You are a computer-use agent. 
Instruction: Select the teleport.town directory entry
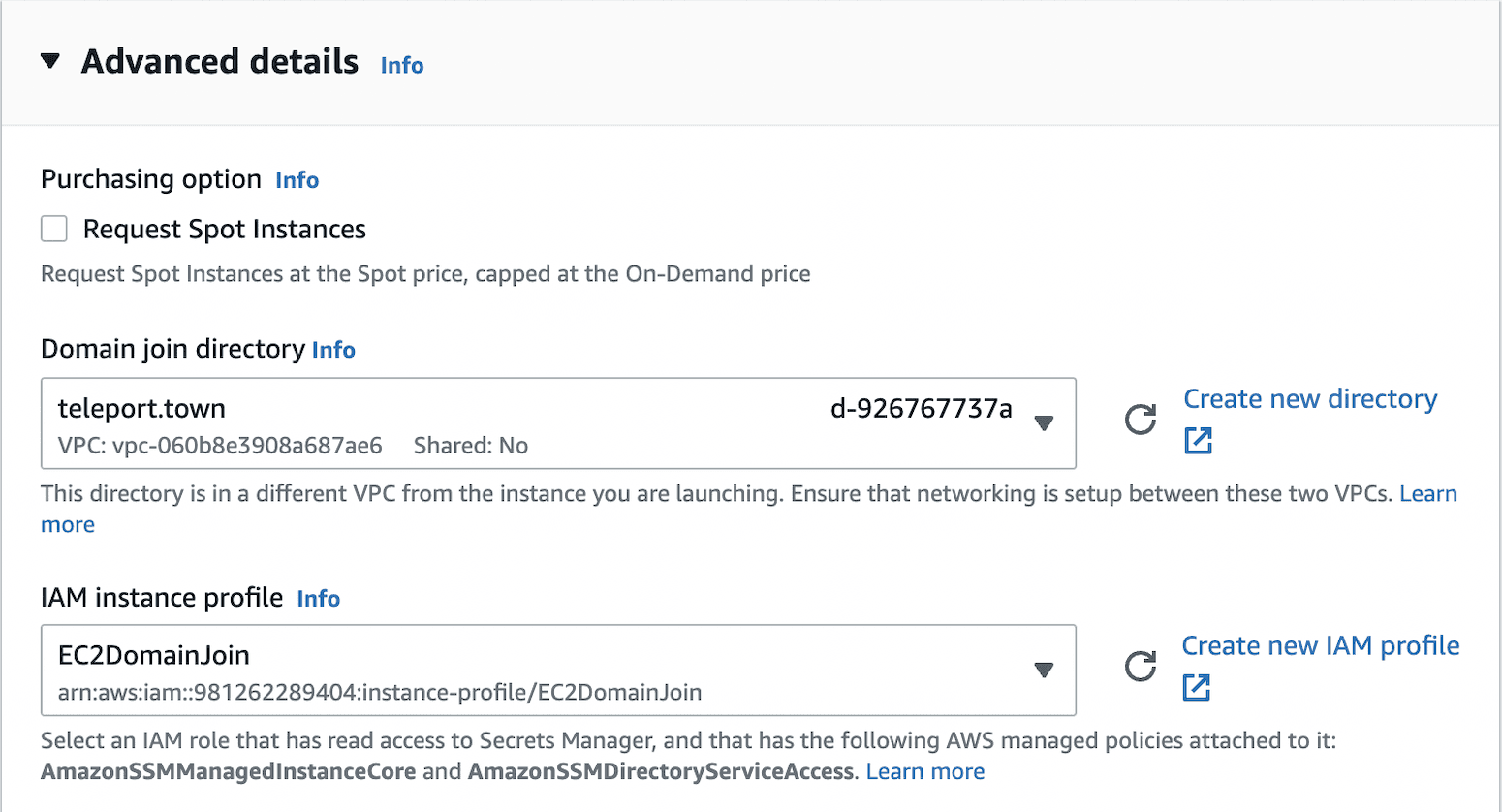click(141, 408)
